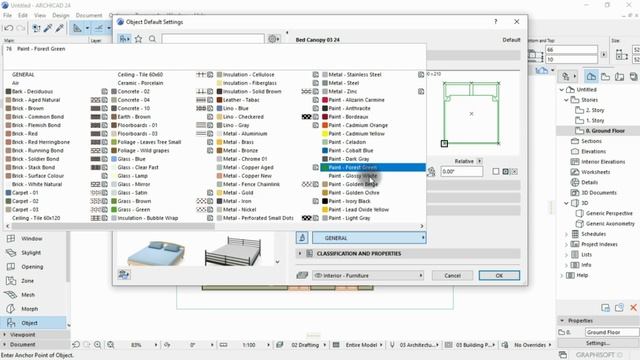Click the Settings button in Properties
Viewport: 640px width, 360px height.
(x=598, y=343)
